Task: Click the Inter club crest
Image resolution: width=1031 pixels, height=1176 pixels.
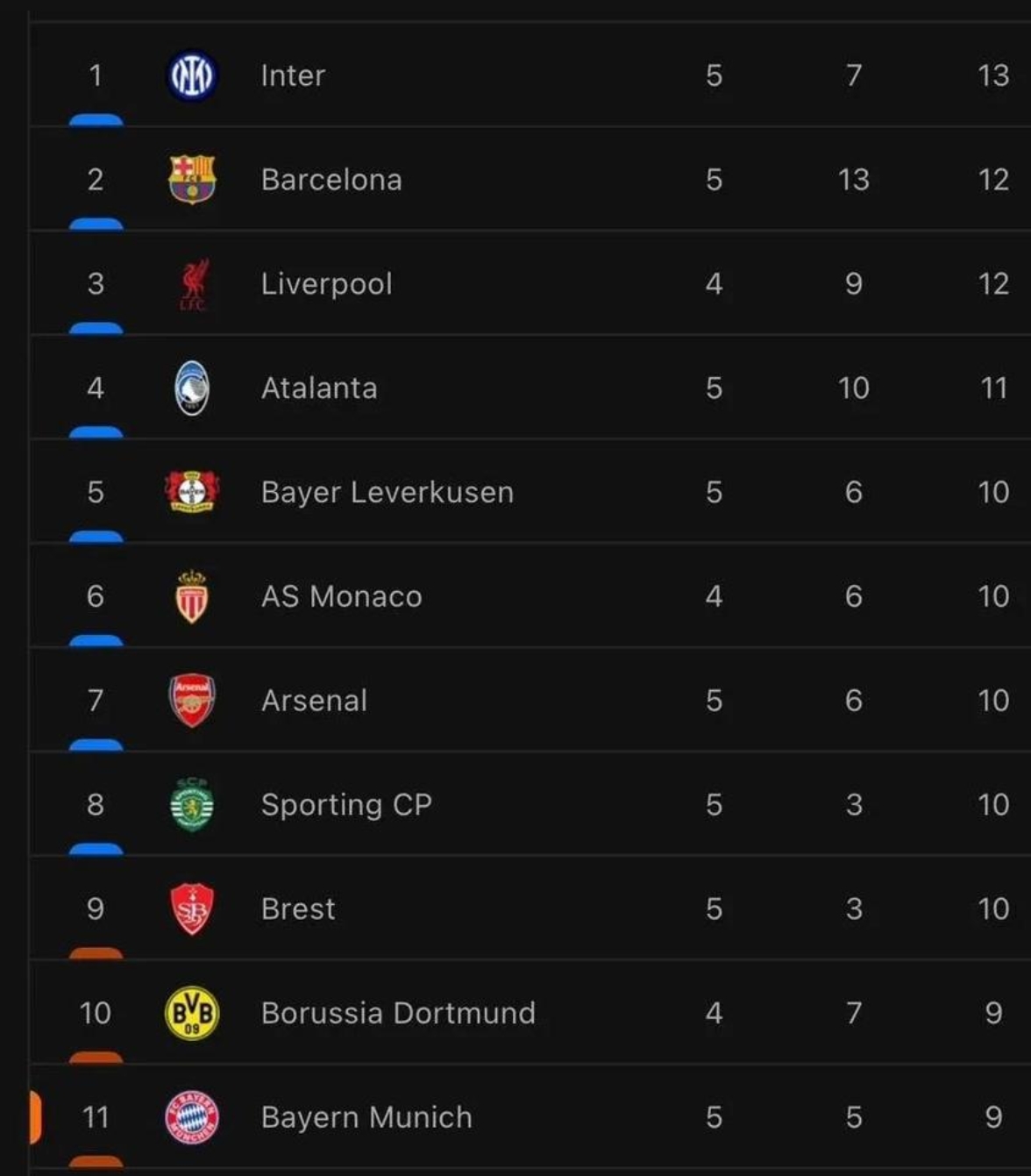Action: point(192,75)
